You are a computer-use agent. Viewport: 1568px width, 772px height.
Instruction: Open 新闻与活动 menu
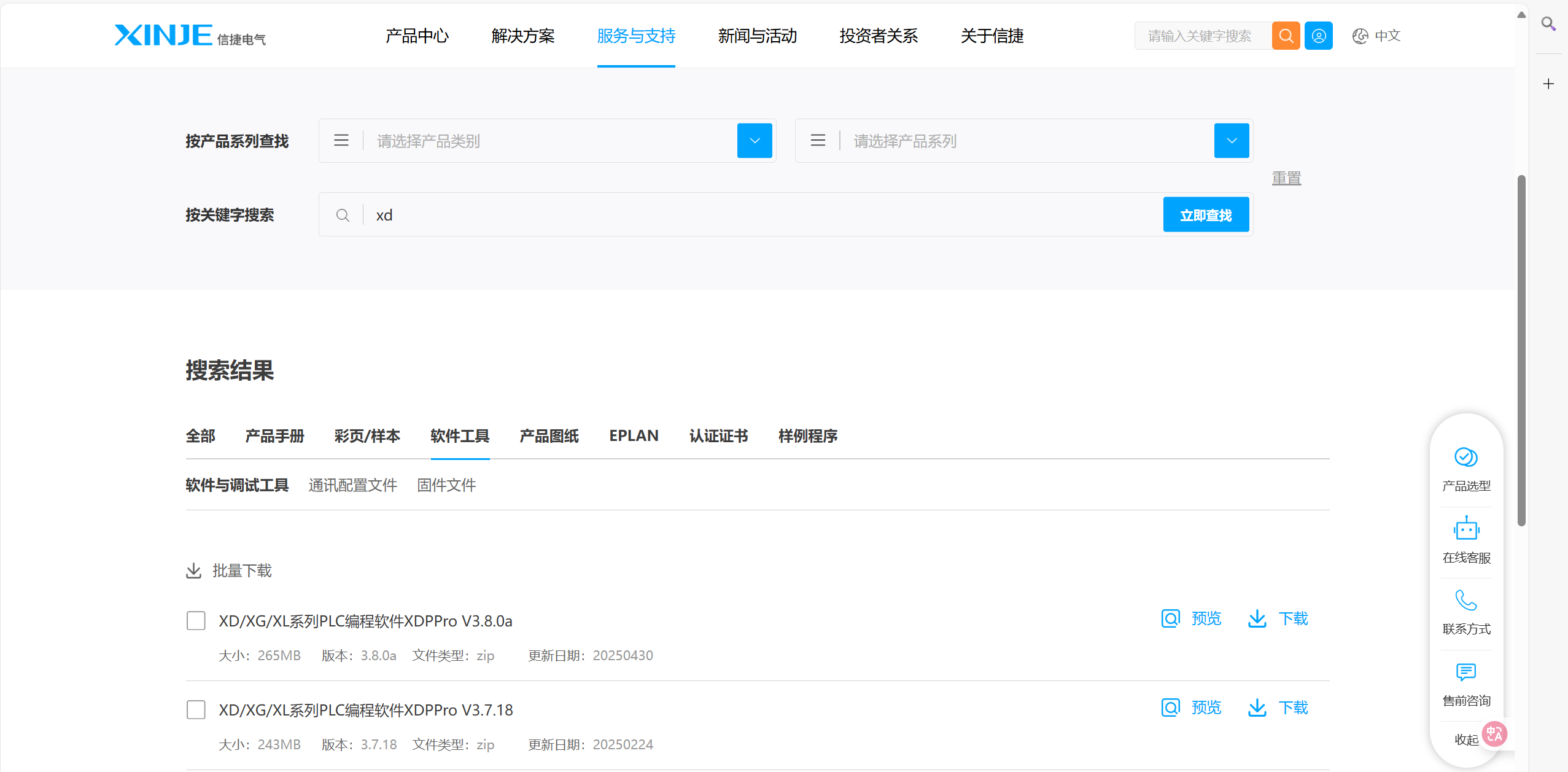click(x=758, y=36)
